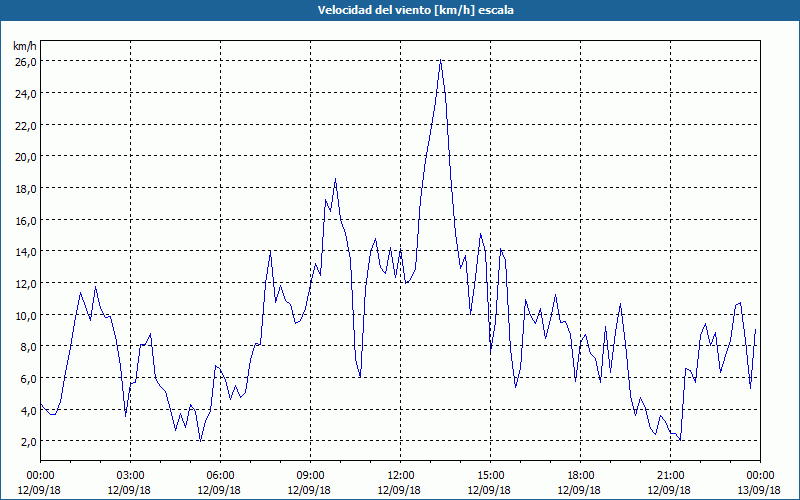Click the chart title 'Velocidad del viento [km/h] escala'
The height and width of the screenshot is (500, 800).
pos(415,10)
